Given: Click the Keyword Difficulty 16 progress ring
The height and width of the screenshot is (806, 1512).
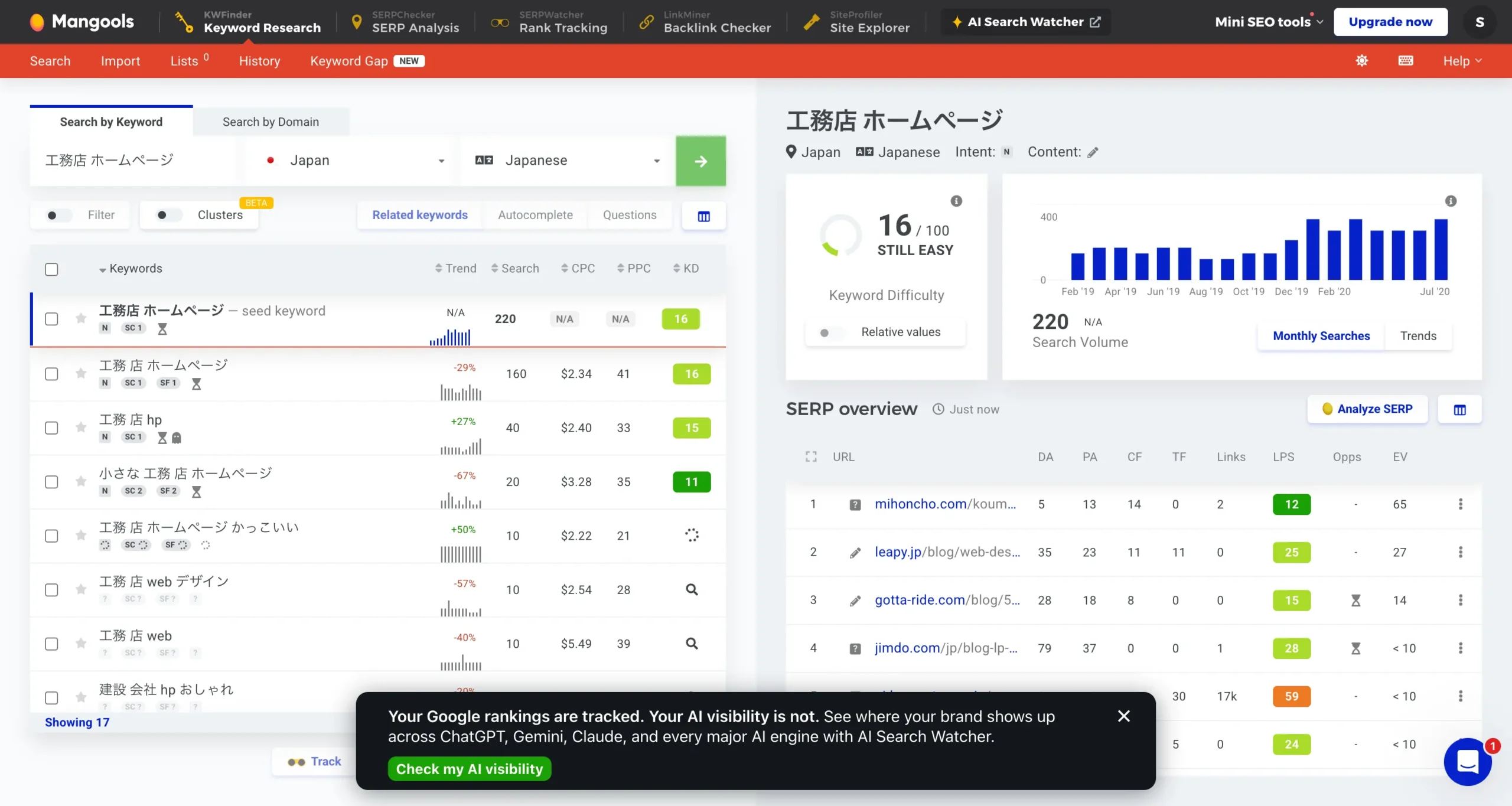Looking at the screenshot, I should click(841, 235).
